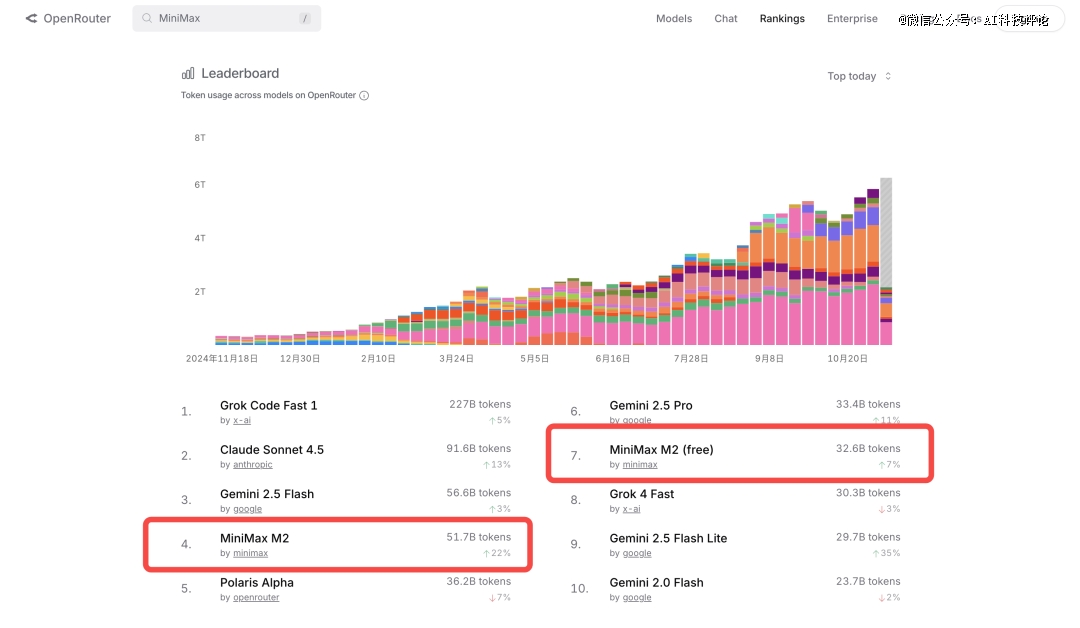Click the gray striped latest chart bar
1080x628 pixels.
(885, 232)
